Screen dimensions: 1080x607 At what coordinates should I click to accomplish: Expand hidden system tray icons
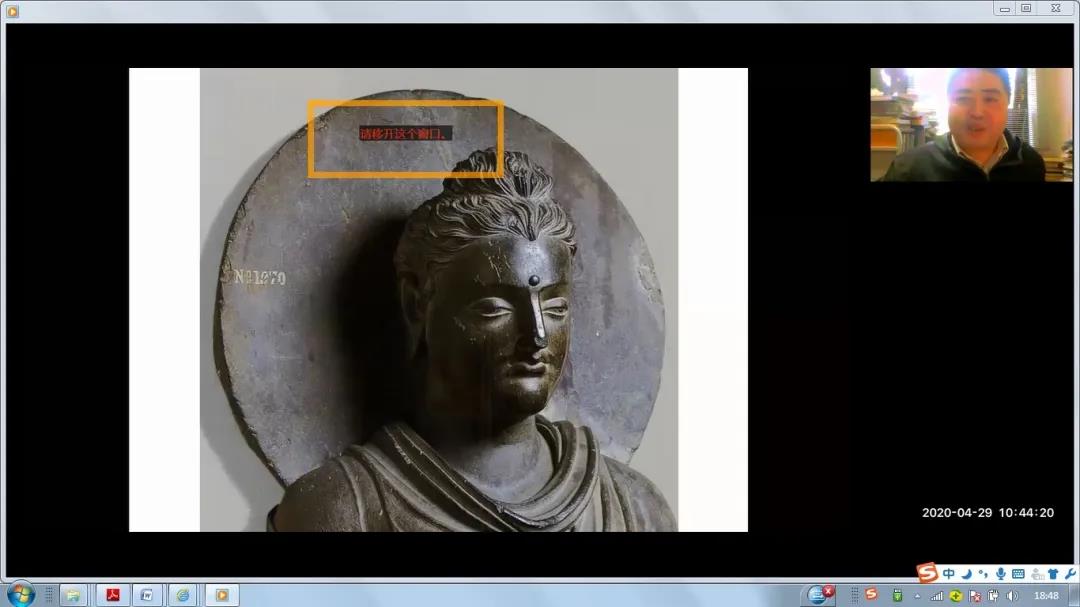[x=917, y=596]
